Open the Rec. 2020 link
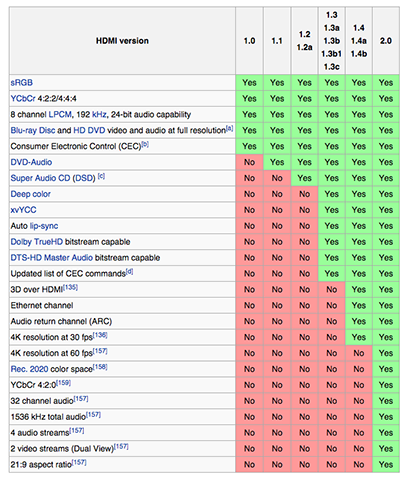Screen dimensions: 408x478 pos(29,369)
